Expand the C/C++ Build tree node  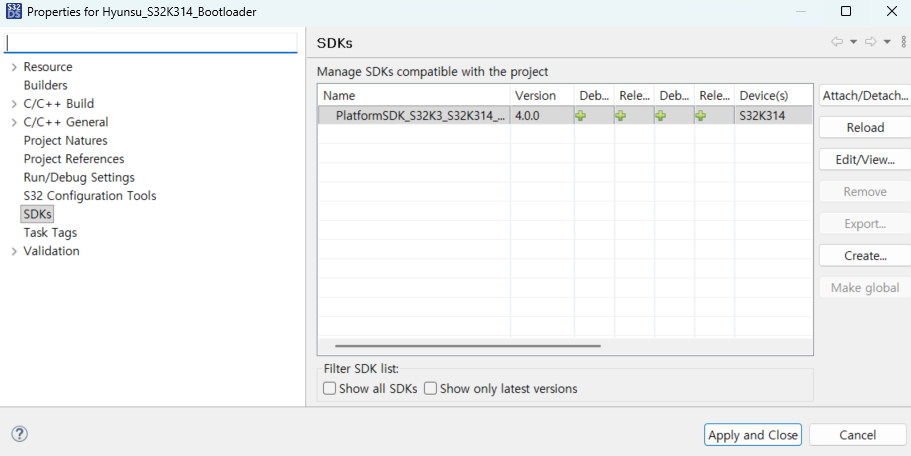(x=14, y=104)
